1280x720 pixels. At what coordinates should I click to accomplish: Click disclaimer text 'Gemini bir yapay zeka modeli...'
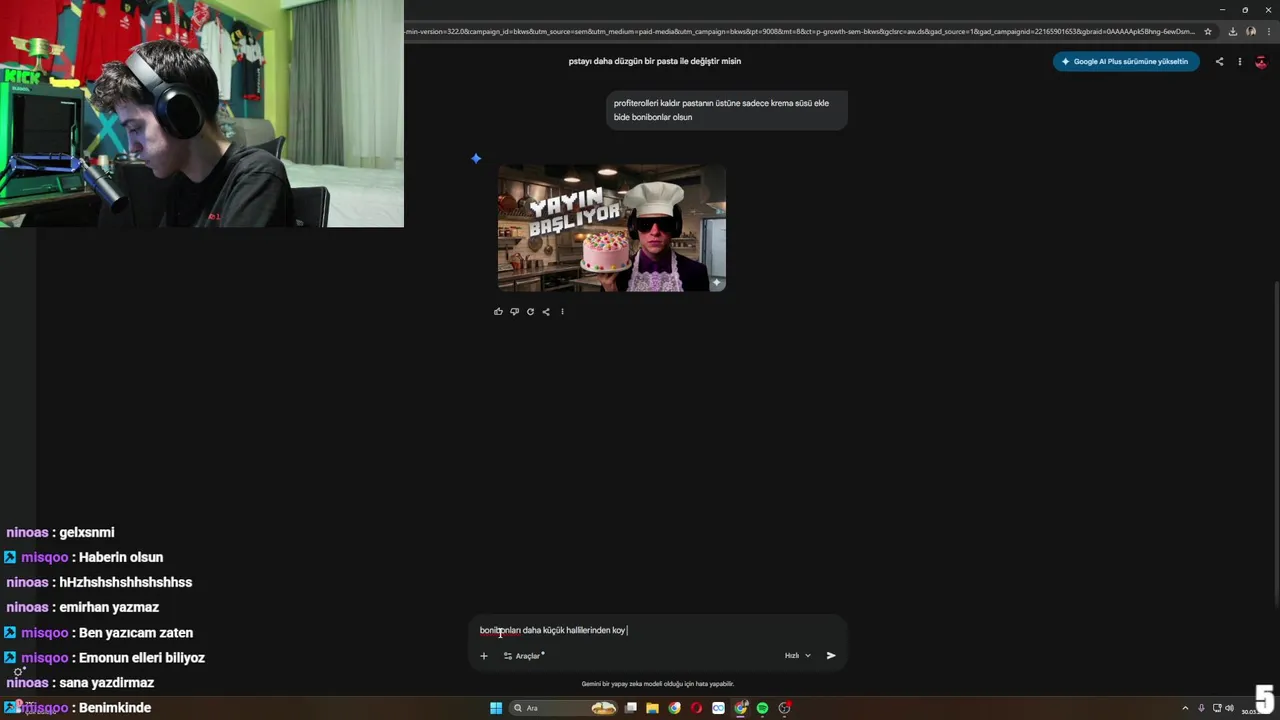pyautogui.click(x=658, y=684)
